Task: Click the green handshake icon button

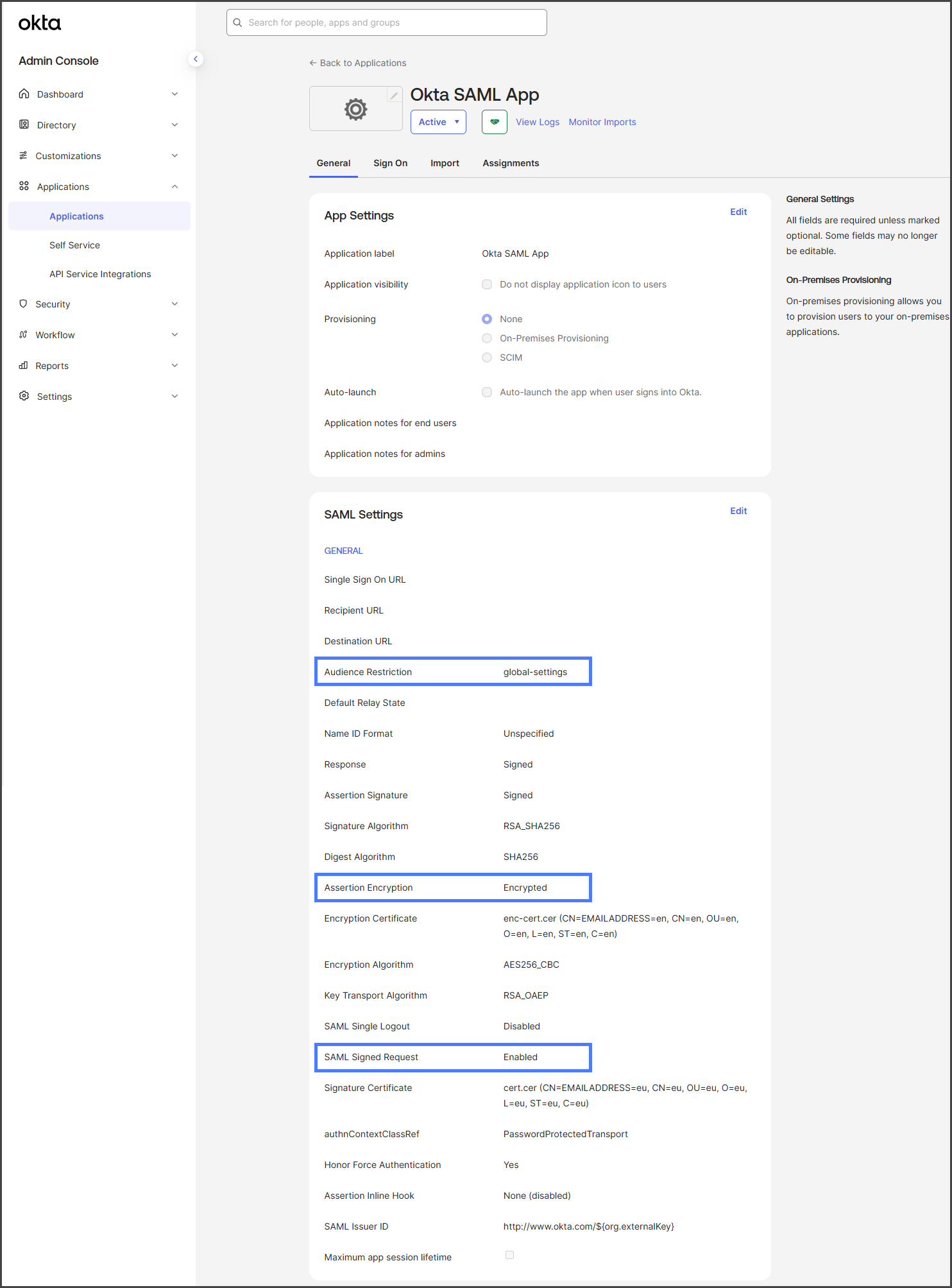Action: click(x=494, y=122)
